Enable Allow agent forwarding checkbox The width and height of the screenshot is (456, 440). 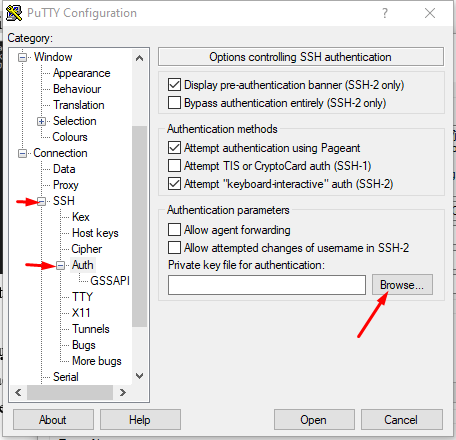[x=174, y=230]
